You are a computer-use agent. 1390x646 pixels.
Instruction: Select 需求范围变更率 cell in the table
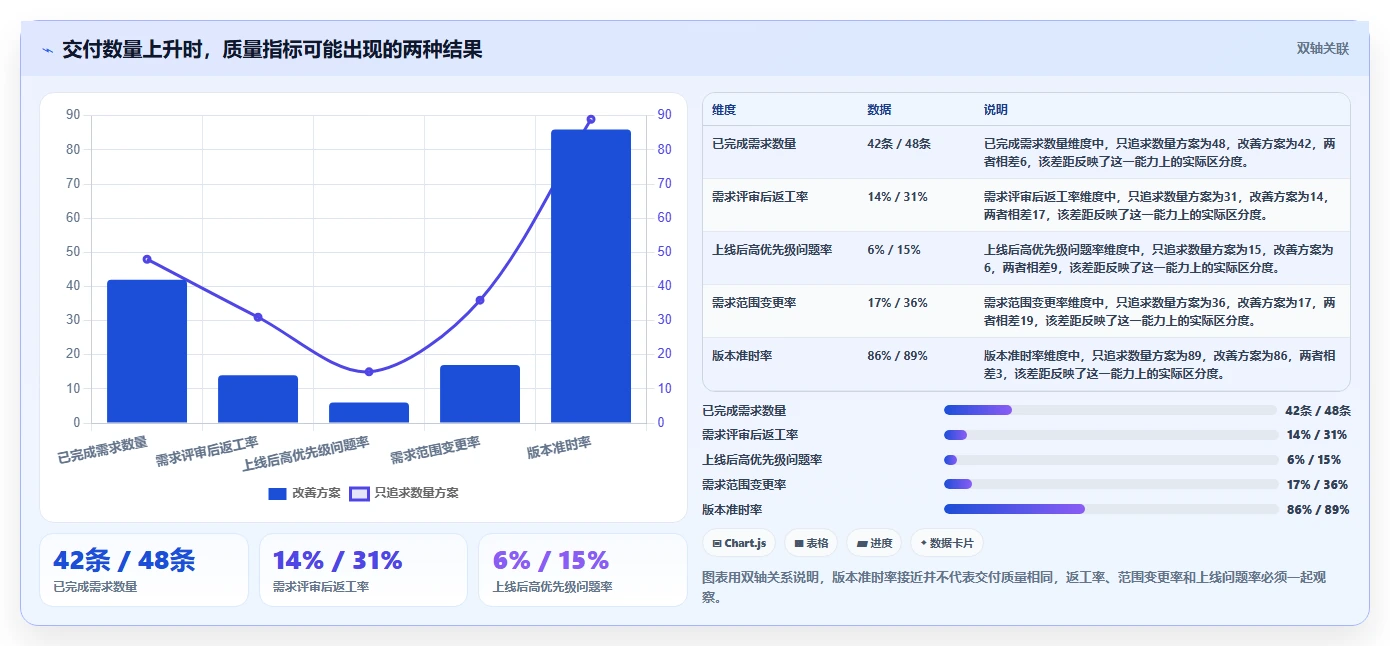coord(754,303)
